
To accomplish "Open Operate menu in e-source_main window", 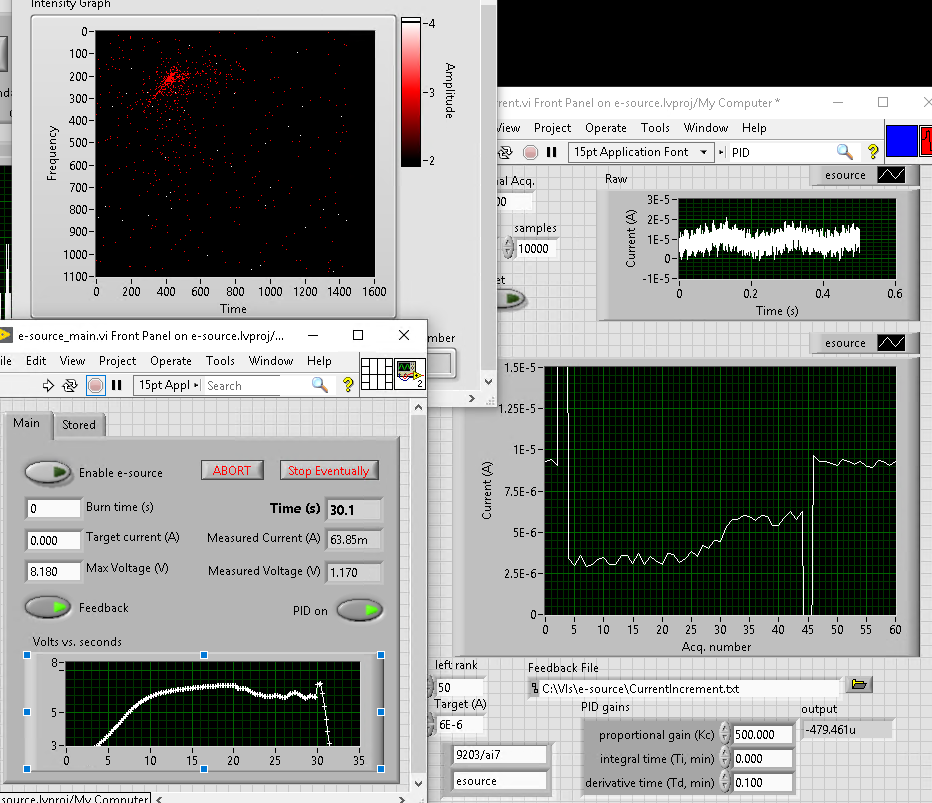I will coord(171,361).
